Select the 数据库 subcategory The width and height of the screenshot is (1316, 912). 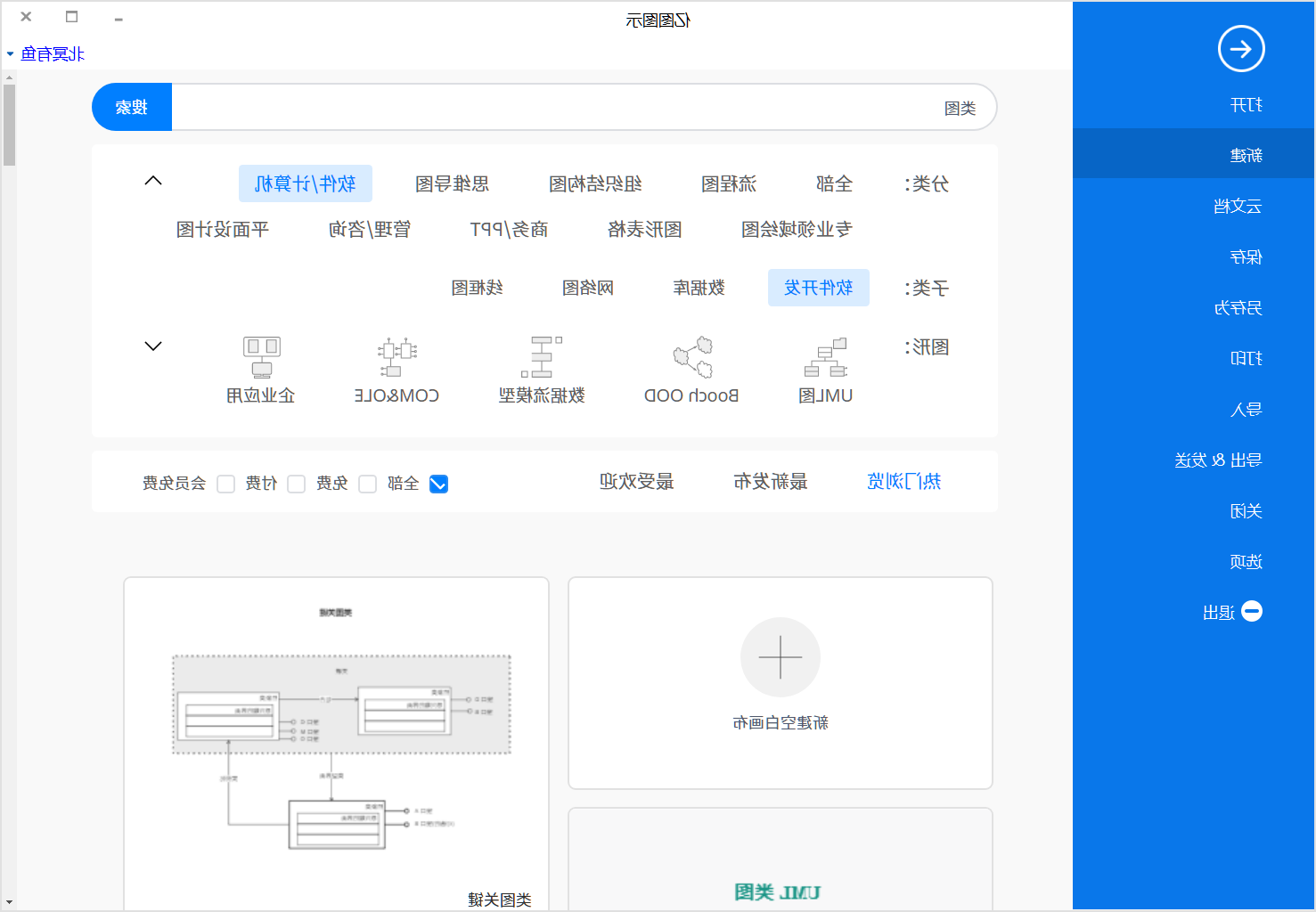click(699, 288)
